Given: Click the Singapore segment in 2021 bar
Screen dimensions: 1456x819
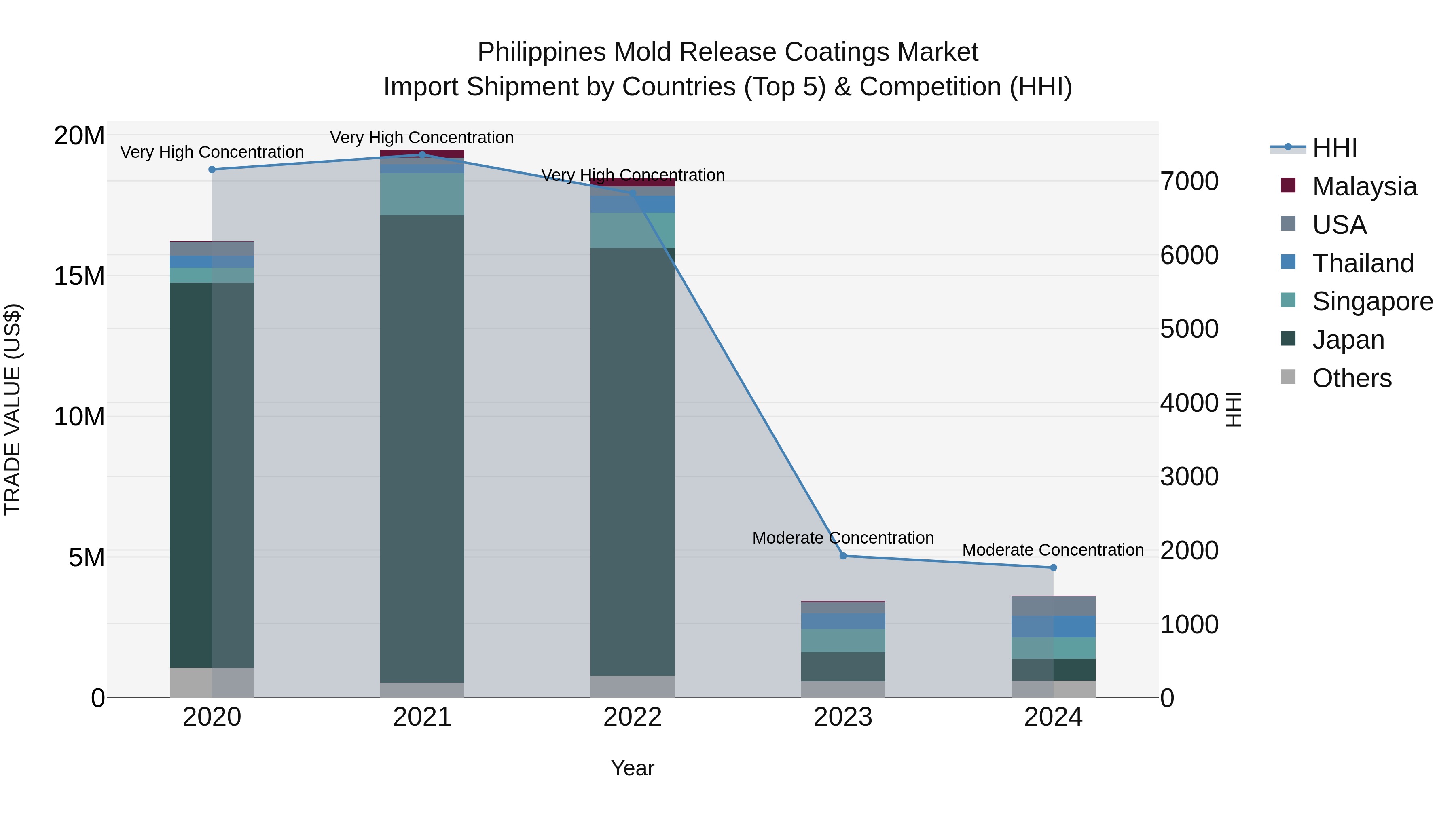Looking at the screenshot, I should click(x=422, y=195).
